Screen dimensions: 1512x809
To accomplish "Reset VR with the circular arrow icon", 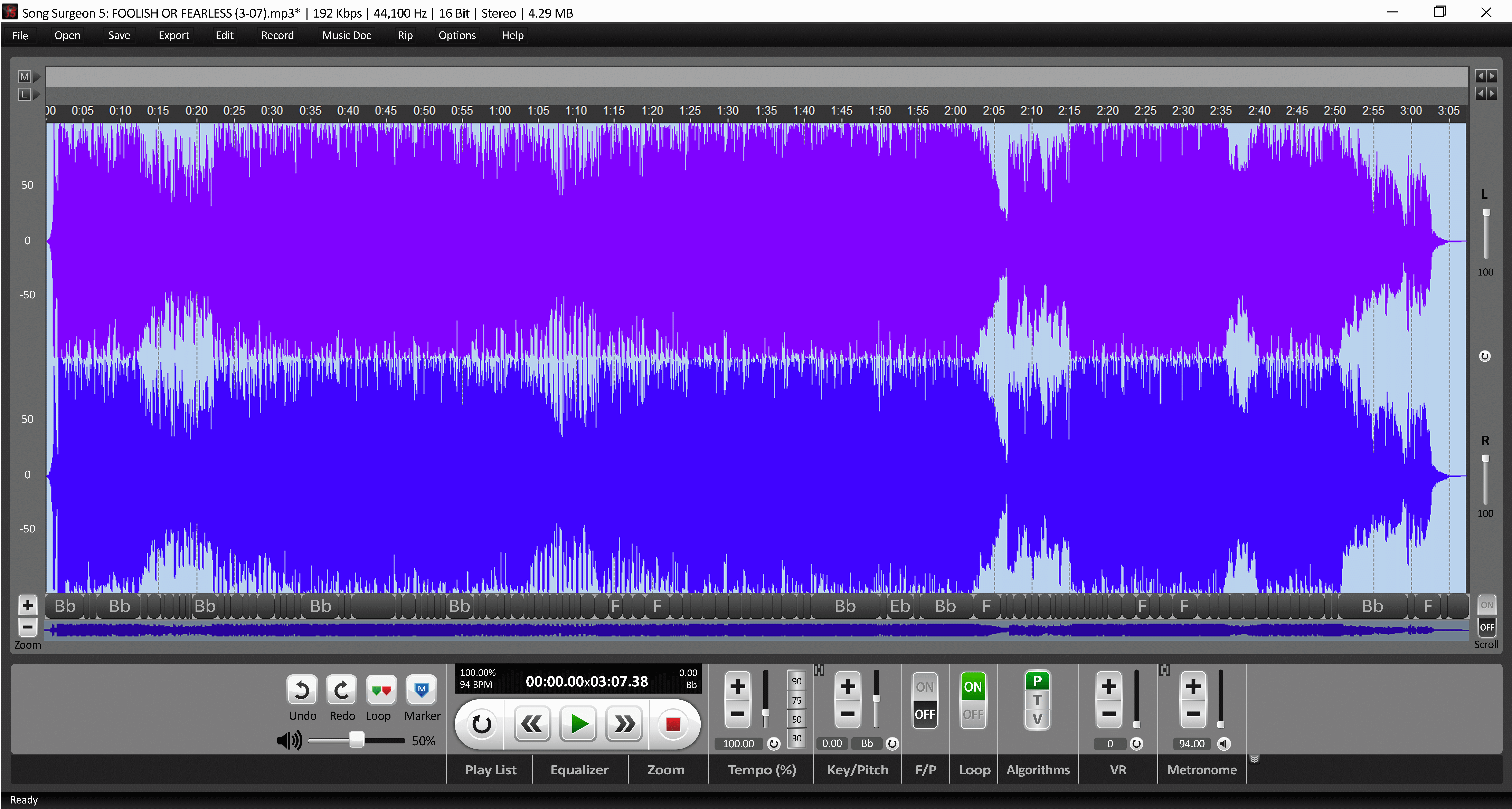I will 1136,744.
